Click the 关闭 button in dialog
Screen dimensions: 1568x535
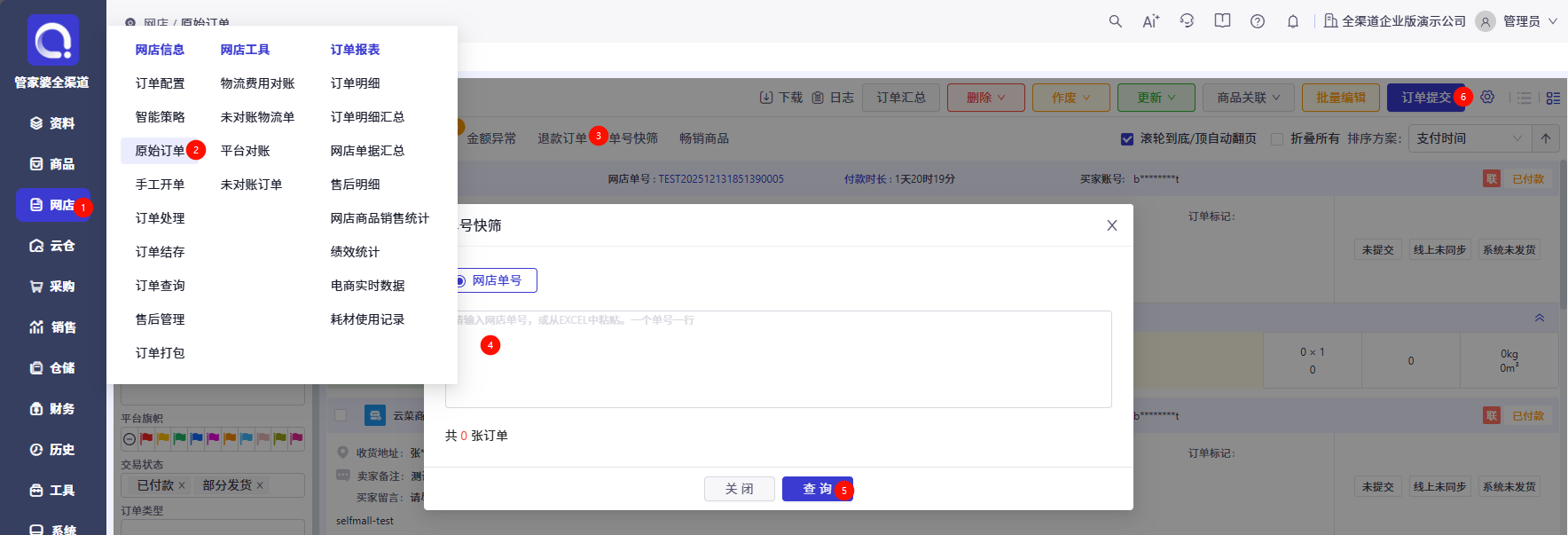pyautogui.click(x=740, y=489)
